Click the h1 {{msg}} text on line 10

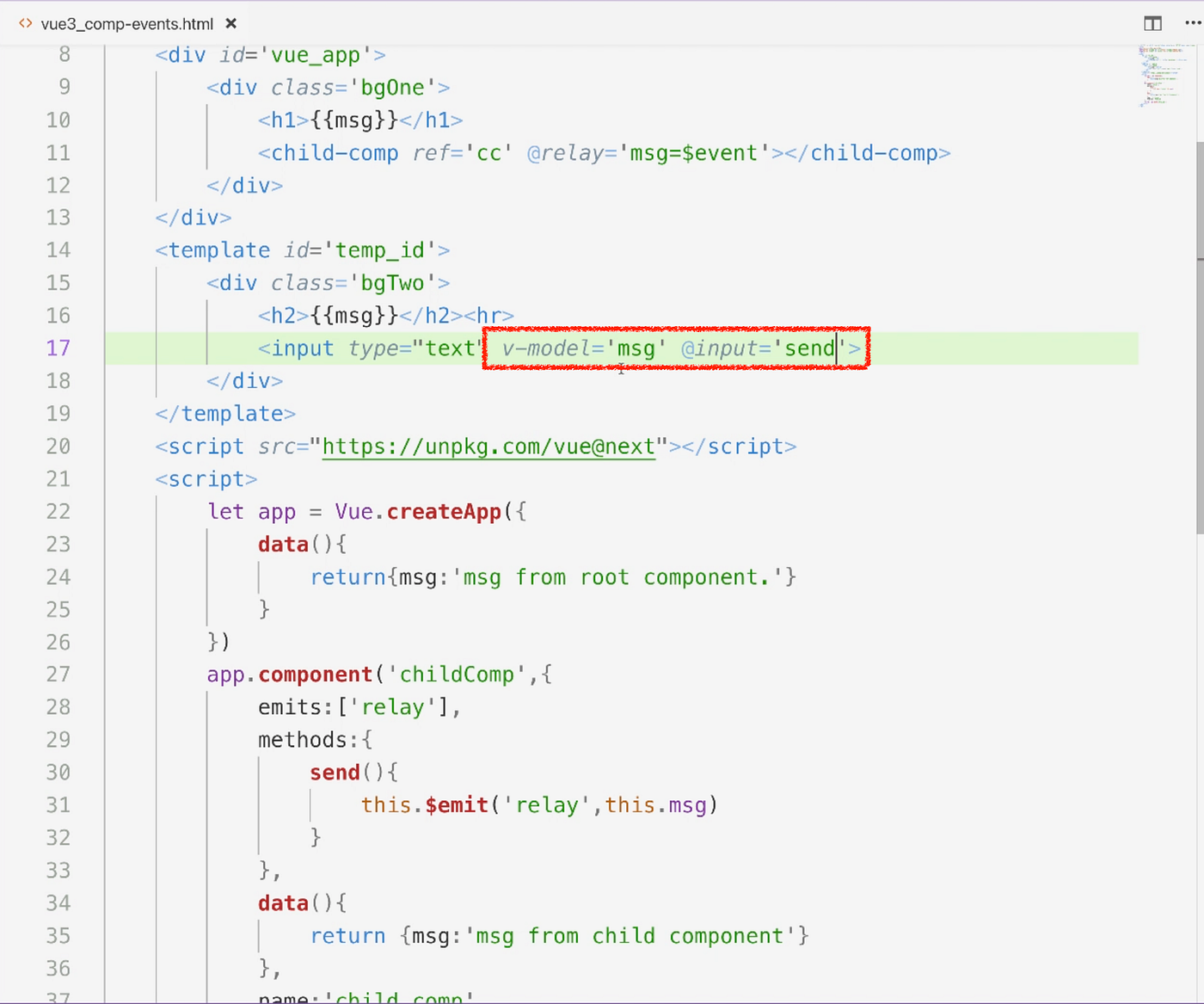(x=354, y=120)
